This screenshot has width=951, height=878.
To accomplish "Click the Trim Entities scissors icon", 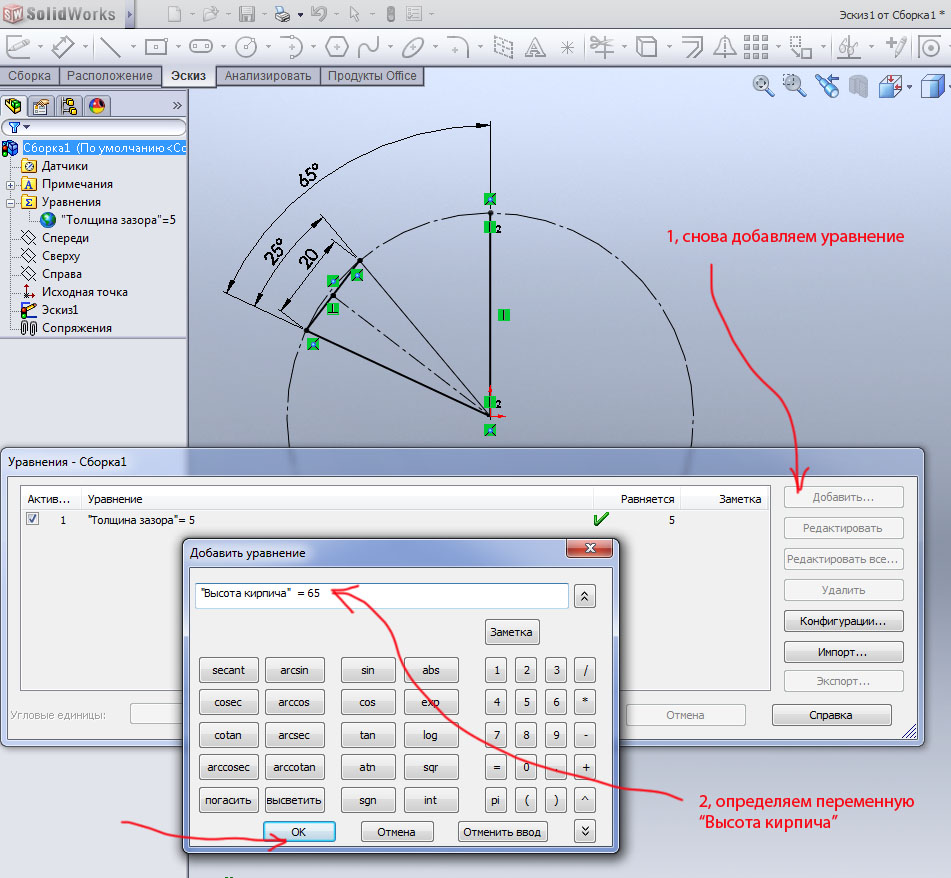I will click(601, 47).
